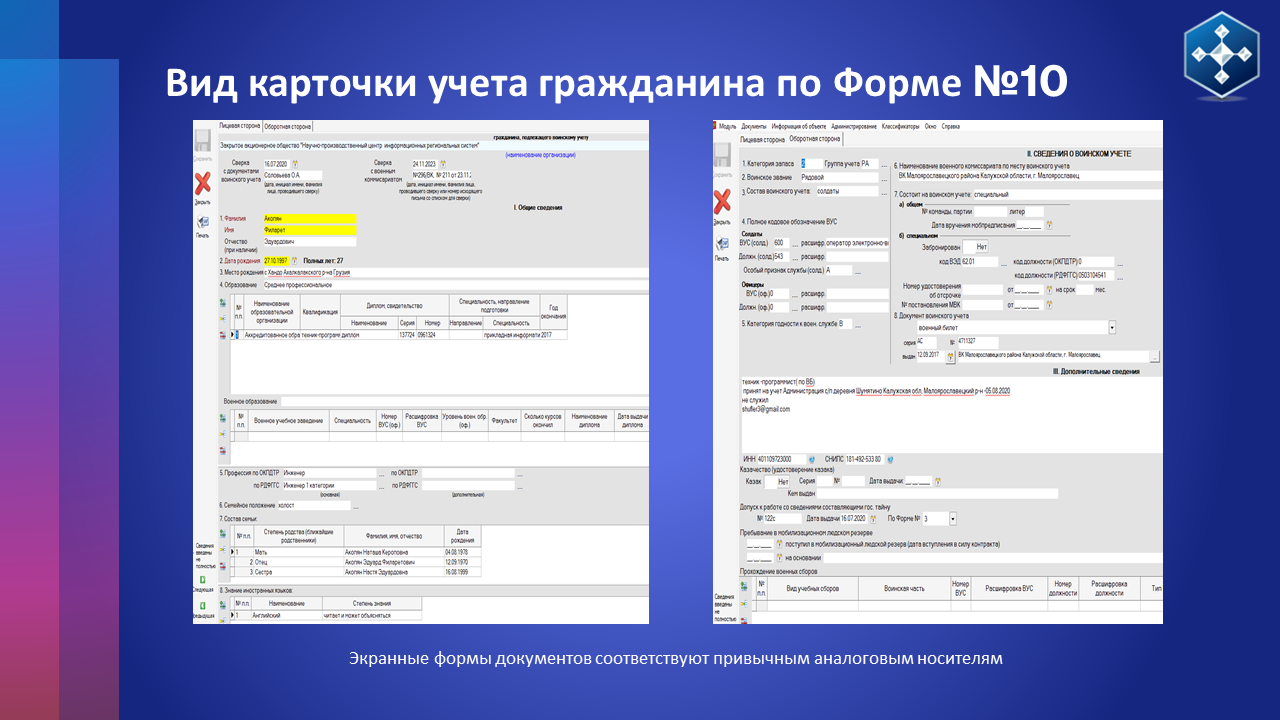Click the Категория запаса field
Image resolution: width=1280 pixels, height=720 pixels.
(811, 163)
